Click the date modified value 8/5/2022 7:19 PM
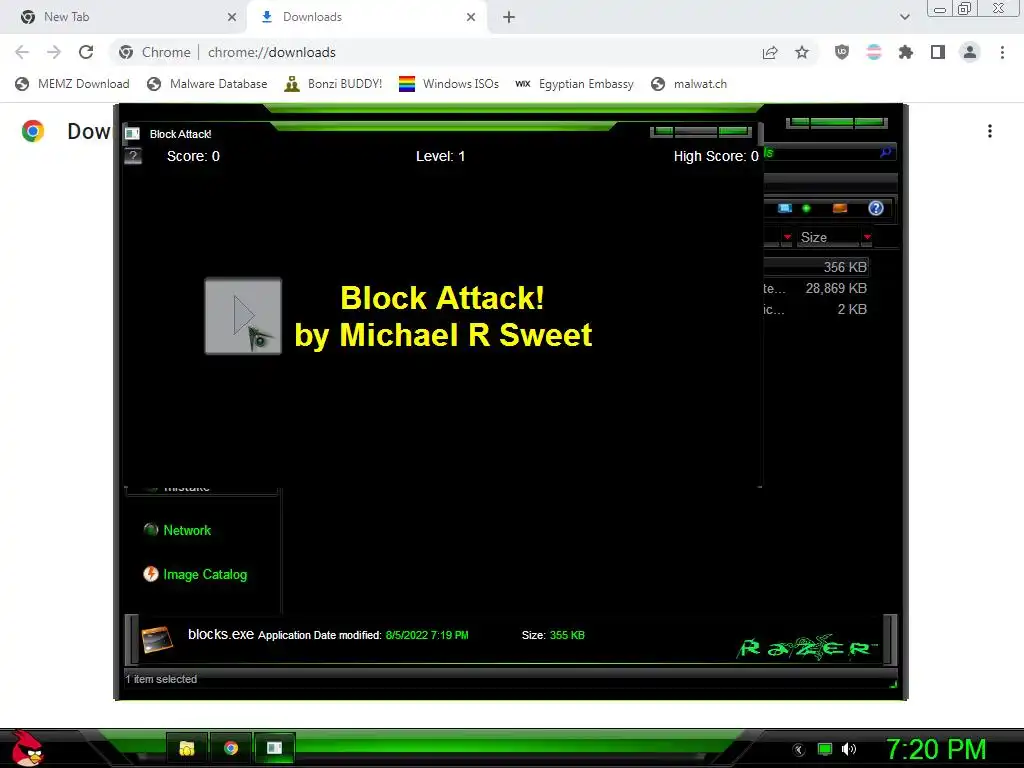The height and width of the screenshot is (768, 1024). tap(427, 635)
